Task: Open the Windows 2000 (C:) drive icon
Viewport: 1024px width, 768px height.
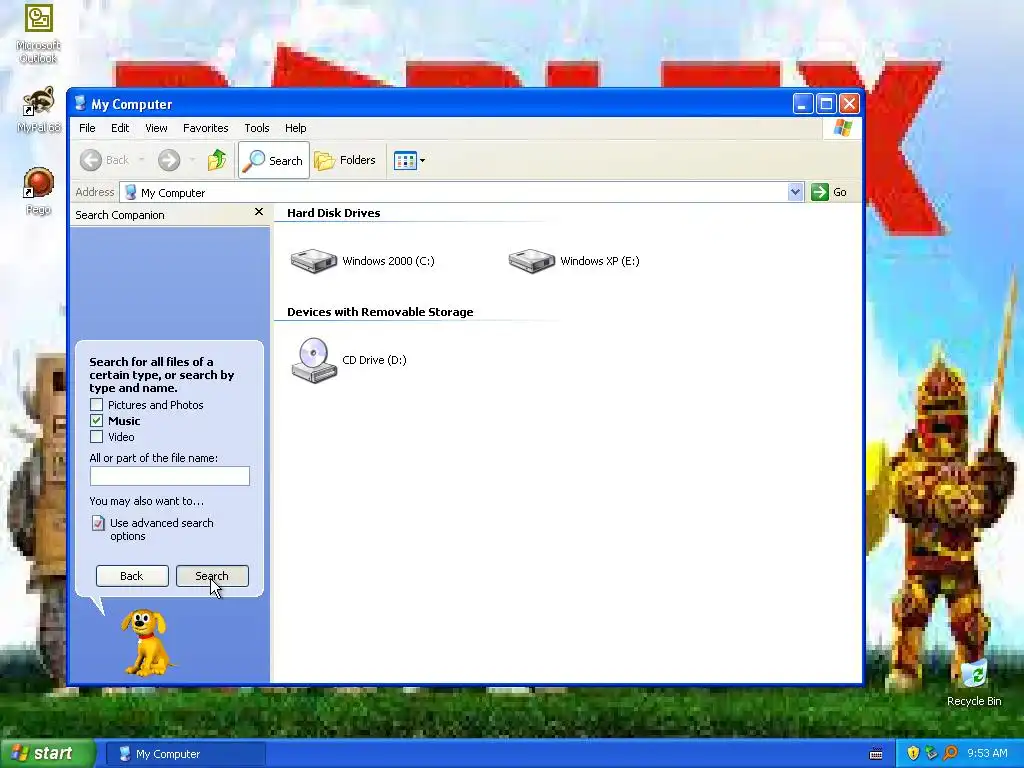Action: 313,261
